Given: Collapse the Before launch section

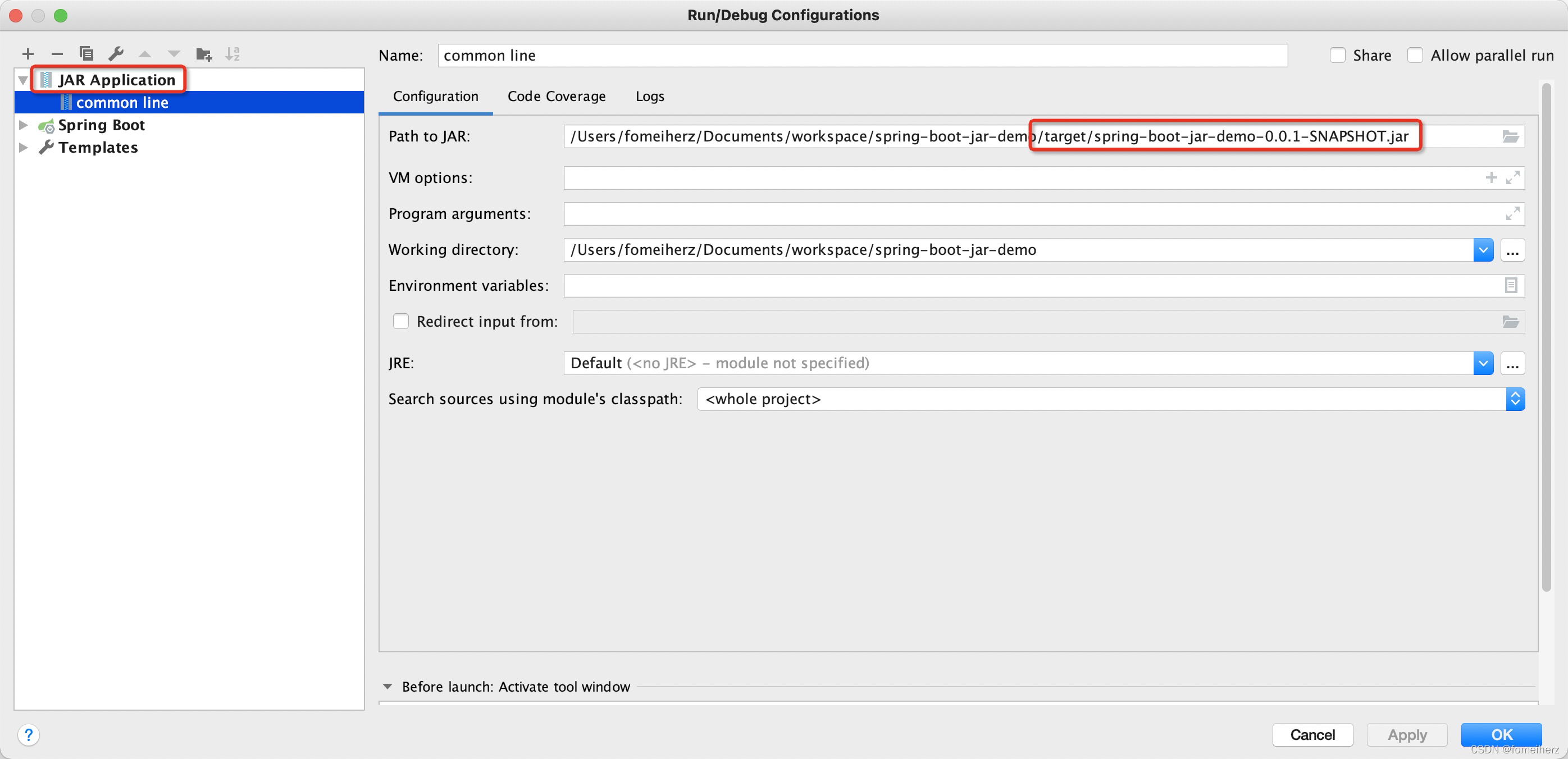Looking at the screenshot, I should [x=387, y=687].
